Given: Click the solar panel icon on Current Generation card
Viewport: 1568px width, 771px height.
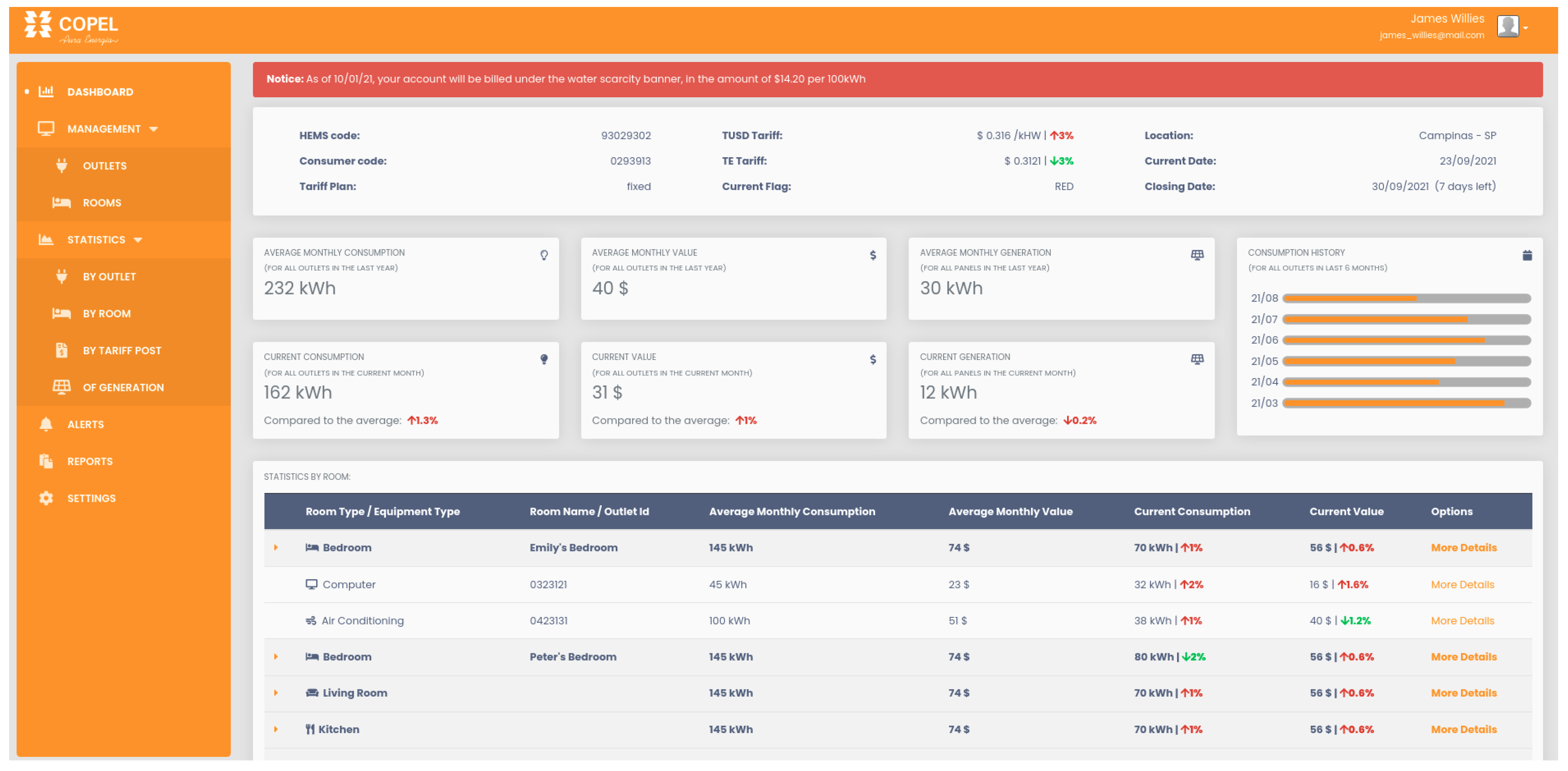Looking at the screenshot, I should coord(1197,360).
